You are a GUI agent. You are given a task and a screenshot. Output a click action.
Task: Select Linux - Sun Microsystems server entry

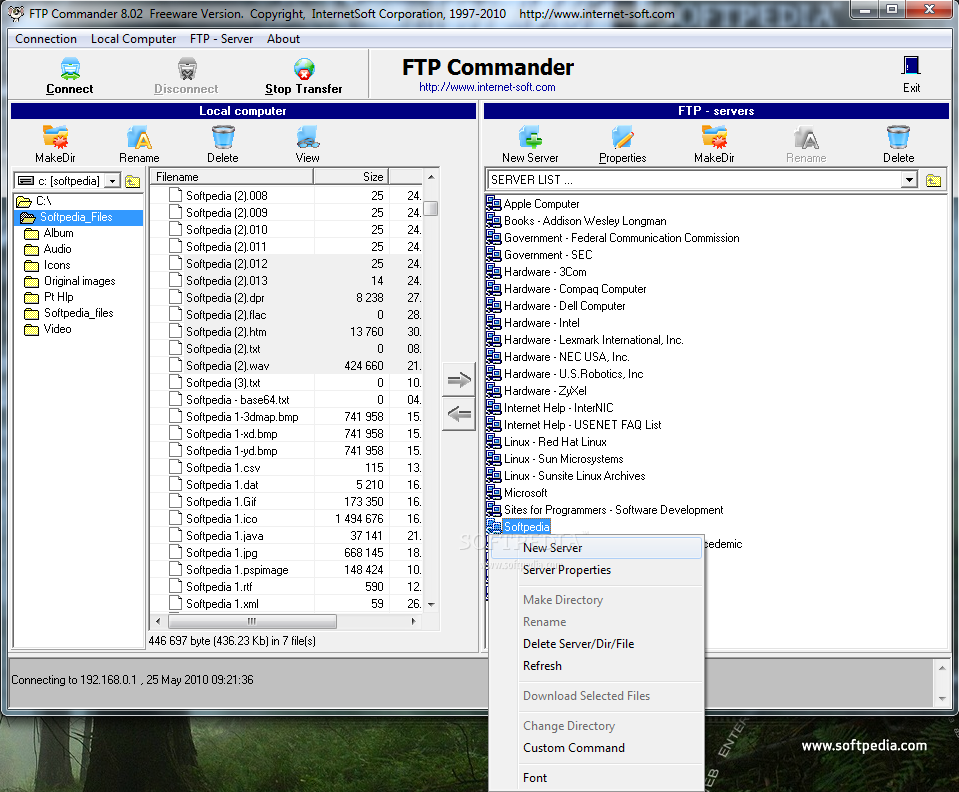(x=563, y=459)
